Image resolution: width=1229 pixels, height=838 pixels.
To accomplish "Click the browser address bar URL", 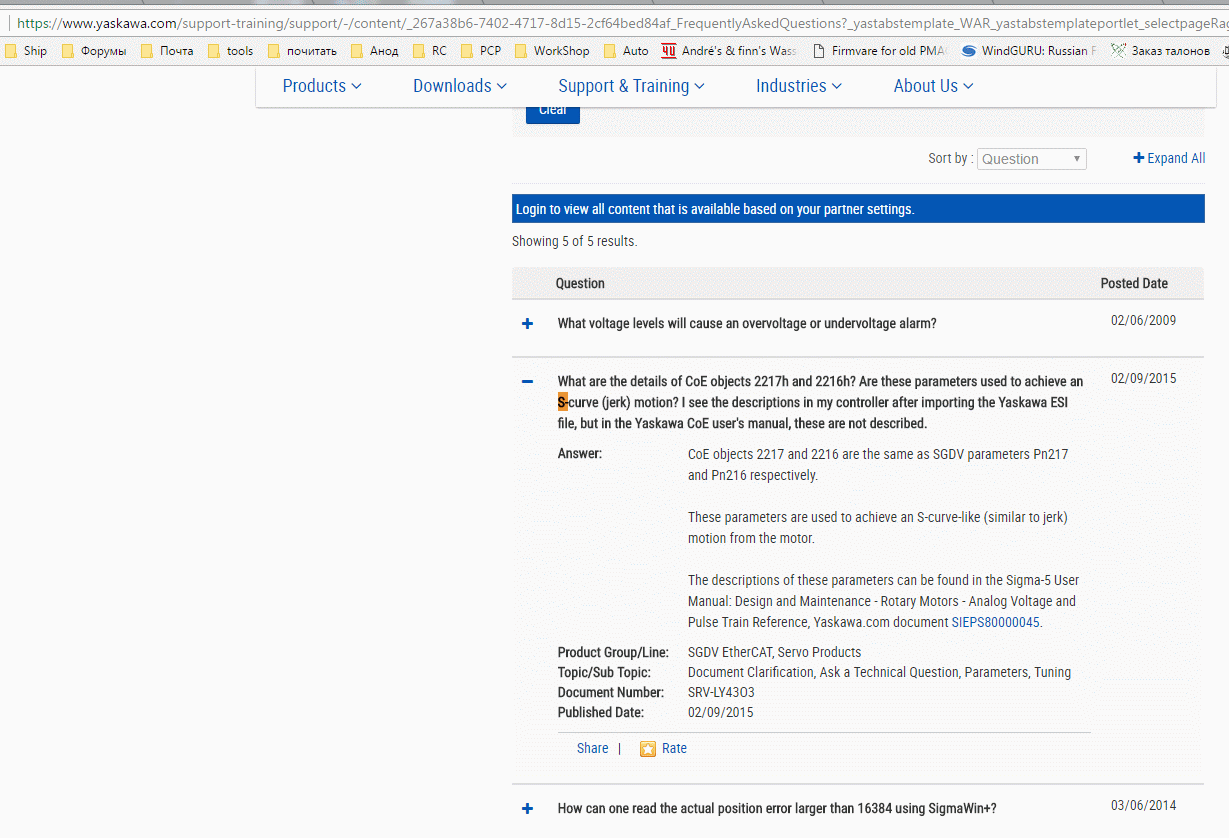I will pyautogui.click(x=600, y=21).
